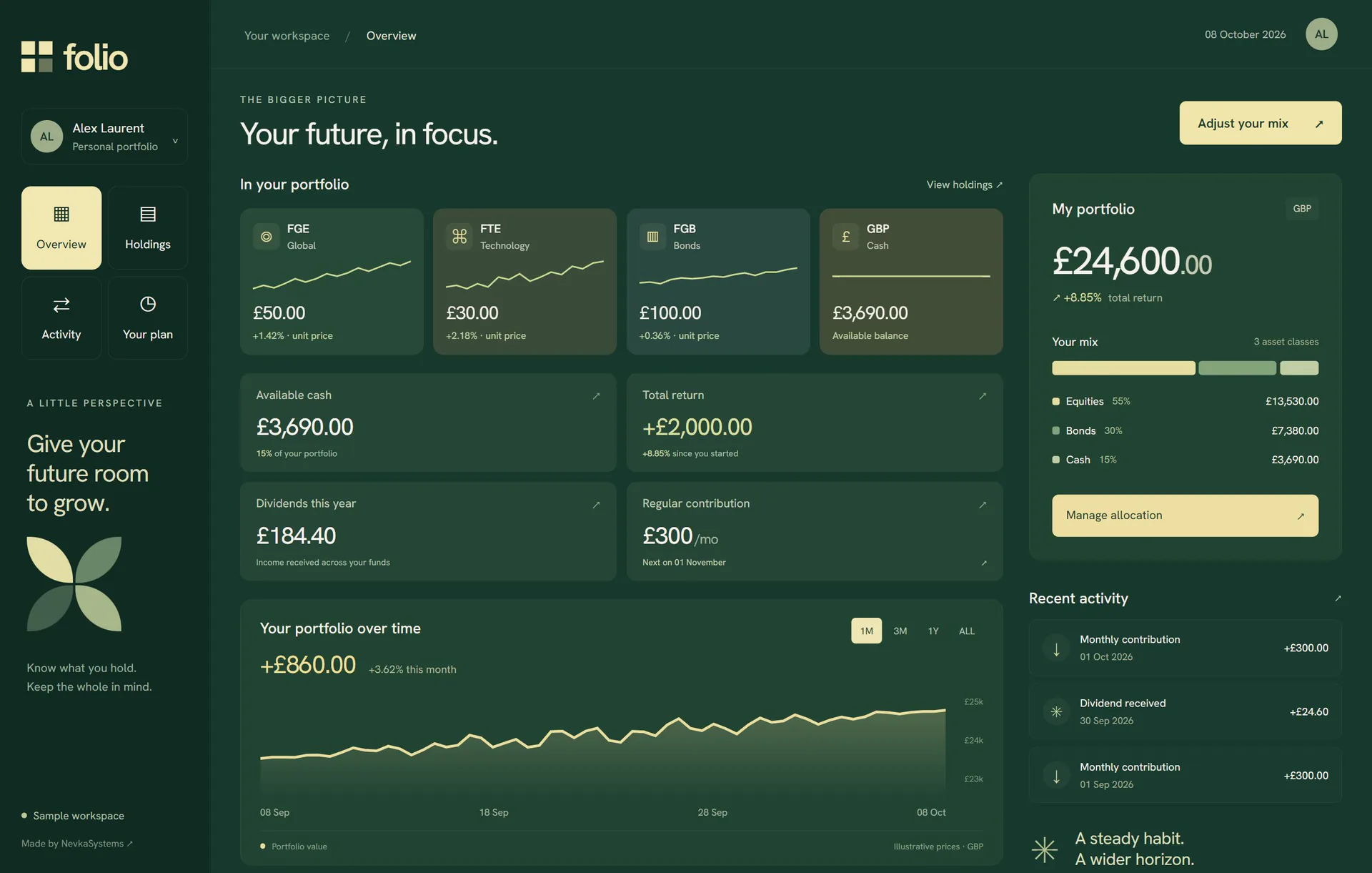Viewport: 1372px width, 873px height.
Task: Click the AL avatar in top bar
Action: 1321,34
